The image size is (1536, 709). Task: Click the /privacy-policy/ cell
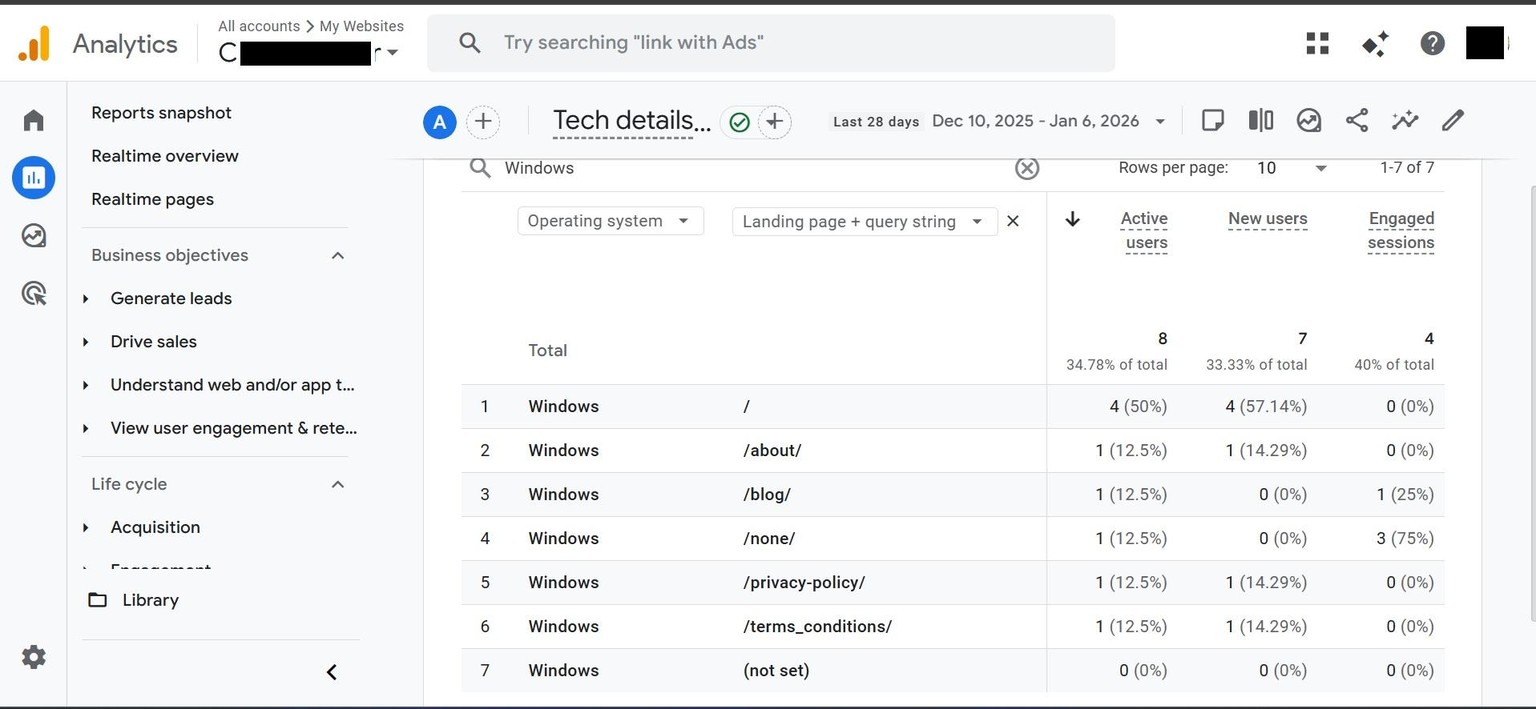(x=804, y=582)
